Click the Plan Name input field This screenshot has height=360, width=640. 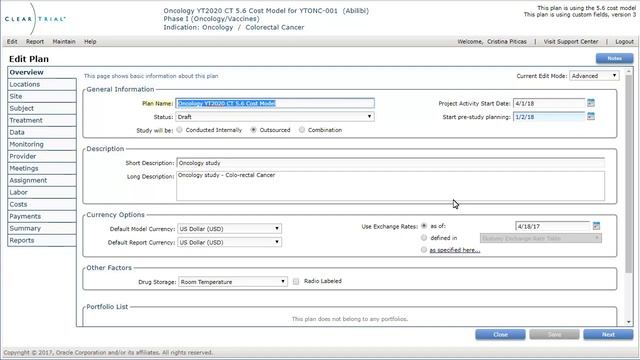coord(275,103)
